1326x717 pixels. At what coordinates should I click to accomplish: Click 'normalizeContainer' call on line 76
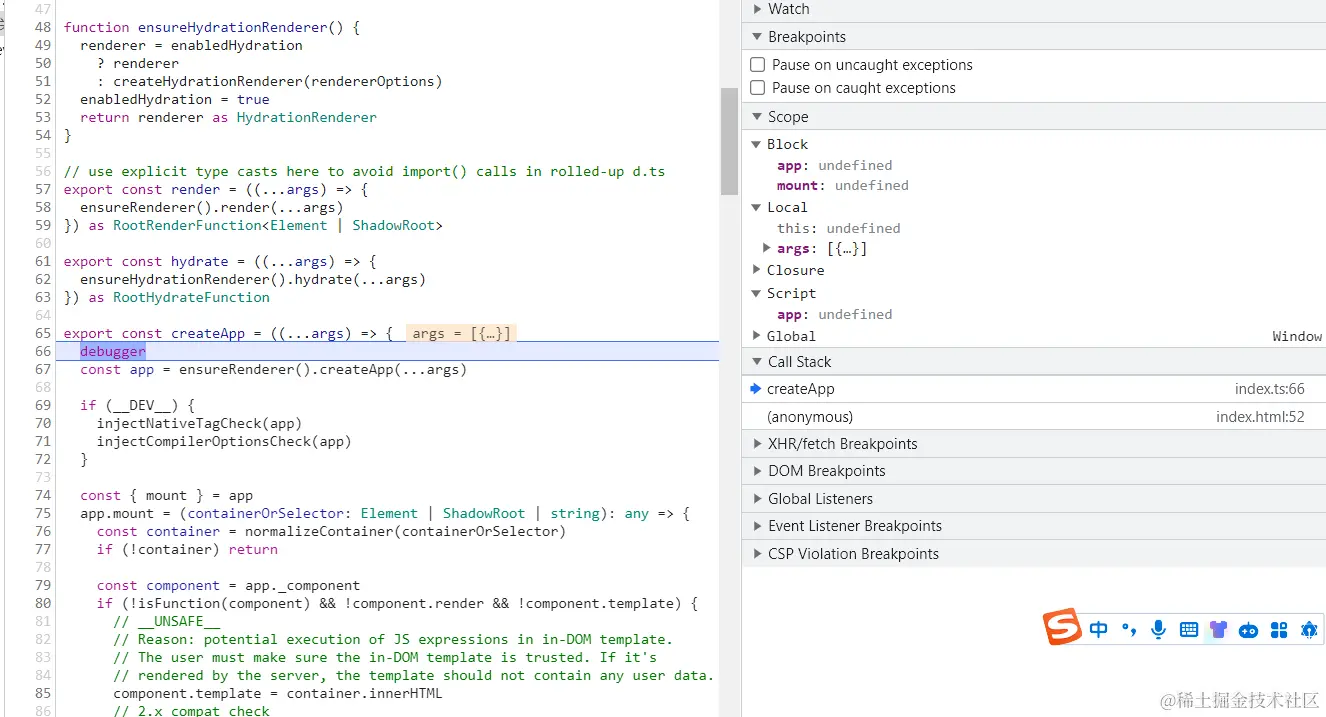pos(319,531)
